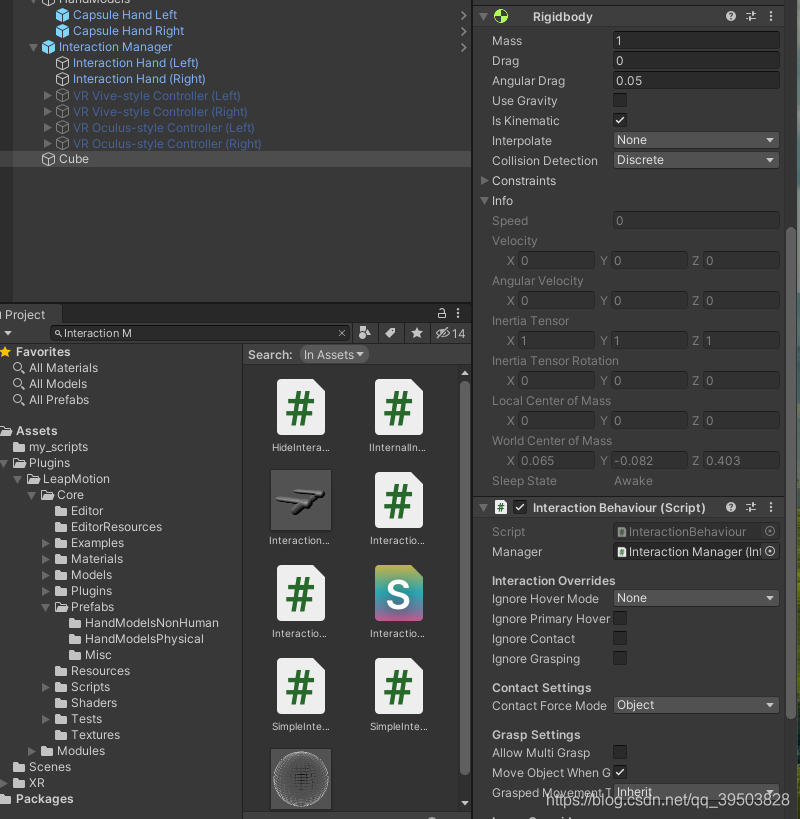Clear the Project search field

(x=342, y=333)
